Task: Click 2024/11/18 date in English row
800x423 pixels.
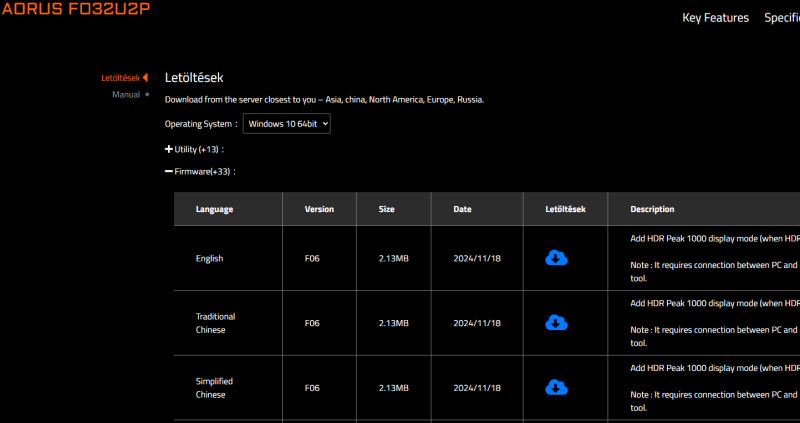Action: 477,258
